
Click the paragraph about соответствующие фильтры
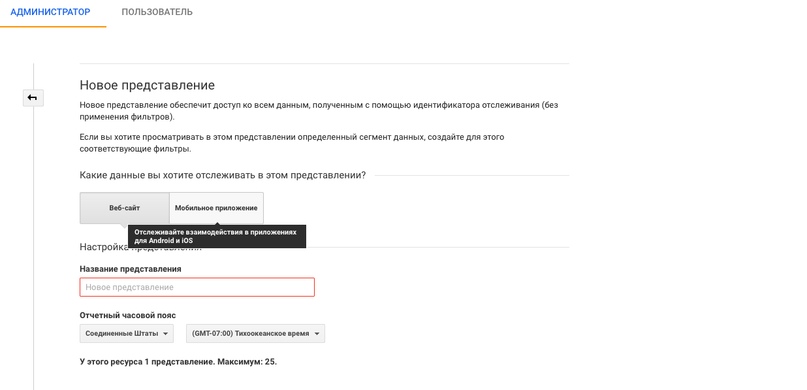[292, 143]
